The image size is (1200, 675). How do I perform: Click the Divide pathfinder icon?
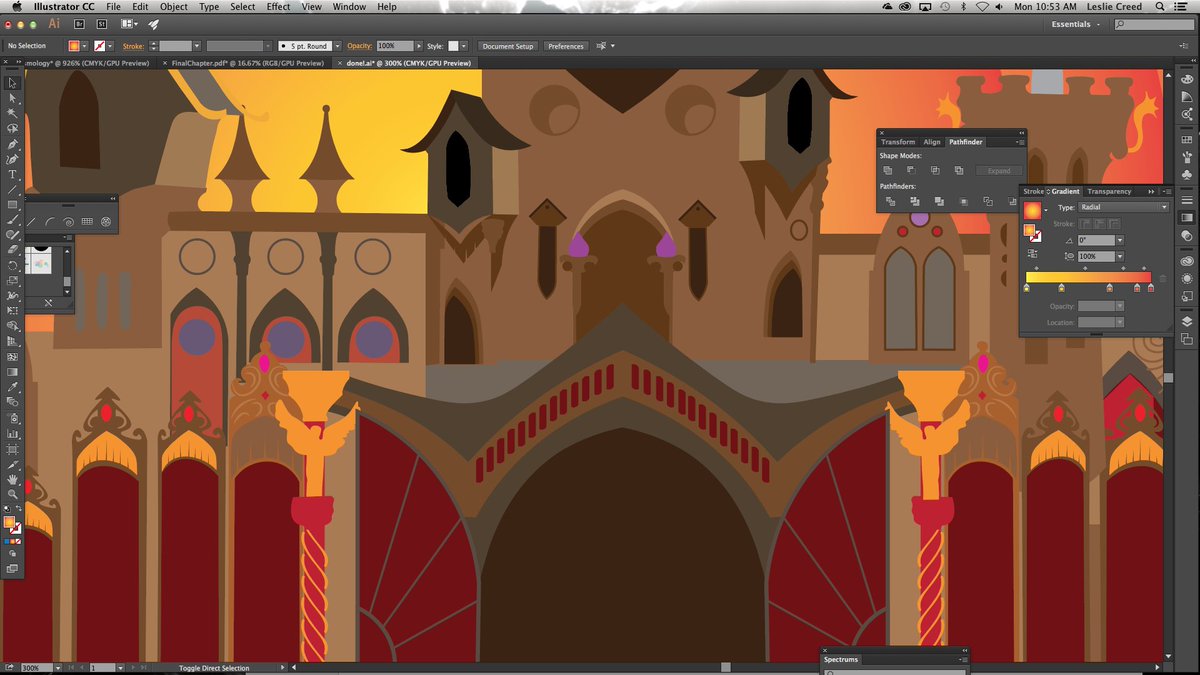tap(890, 201)
